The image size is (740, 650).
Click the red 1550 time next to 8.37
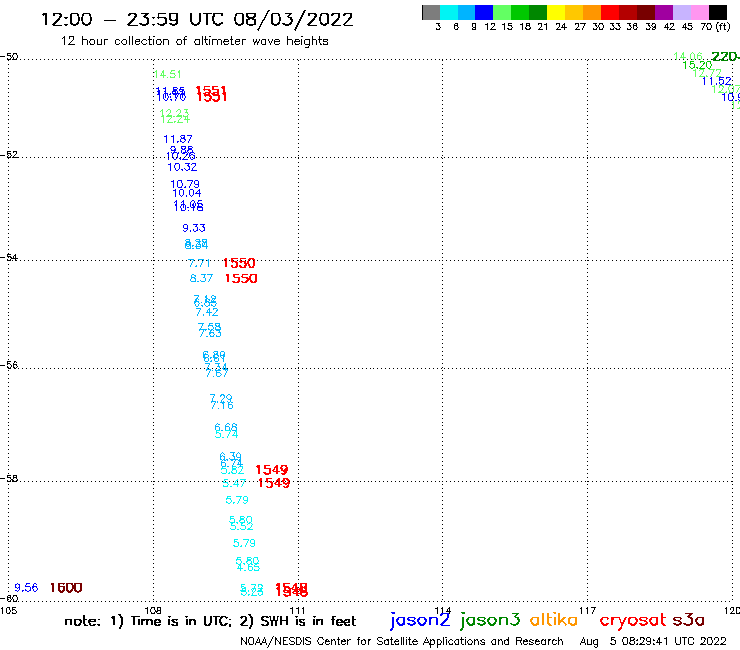[241, 279]
